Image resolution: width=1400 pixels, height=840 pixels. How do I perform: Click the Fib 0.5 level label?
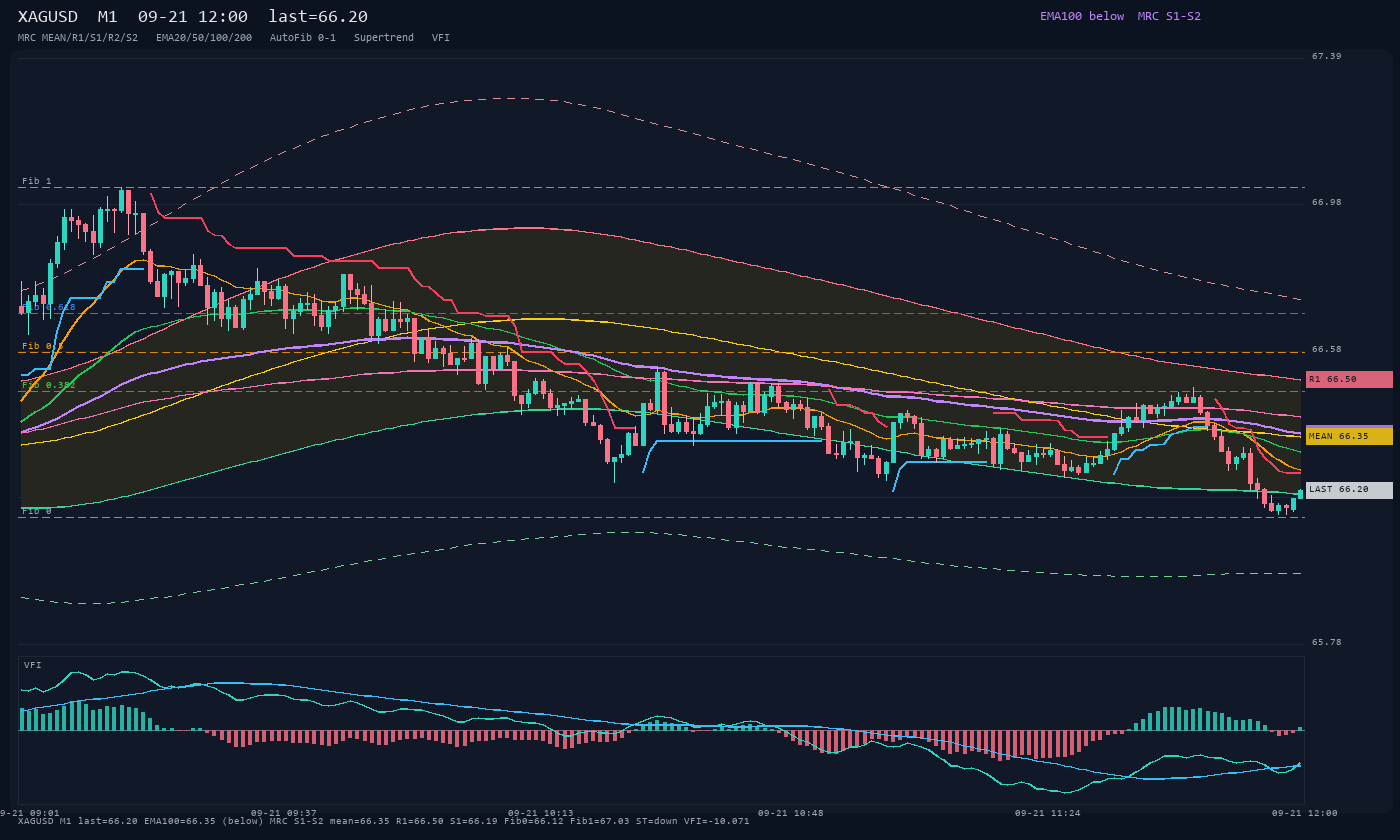pyautogui.click(x=43, y=346)
